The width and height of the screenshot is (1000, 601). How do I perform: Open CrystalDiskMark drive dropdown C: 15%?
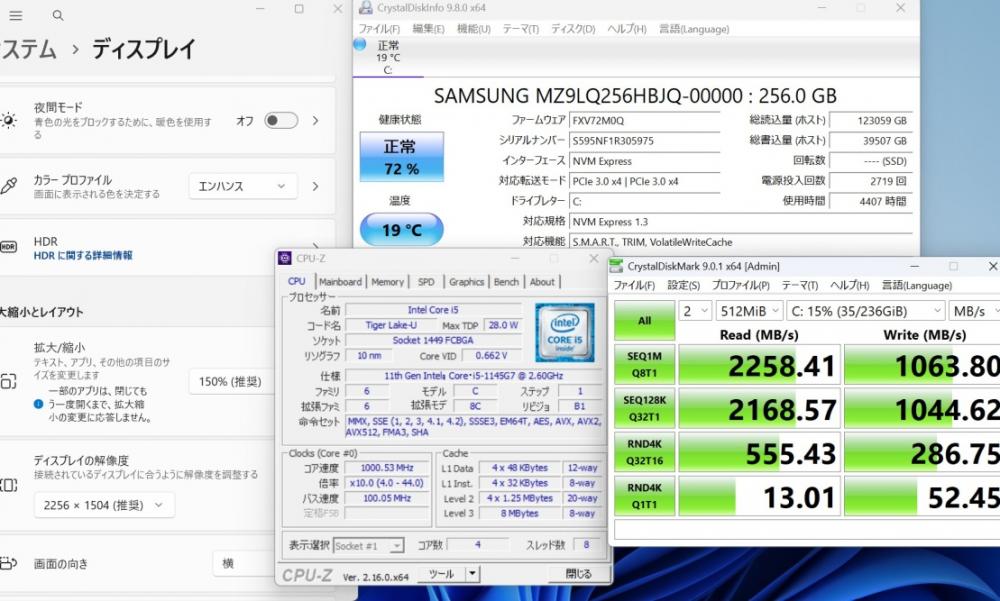865,311
